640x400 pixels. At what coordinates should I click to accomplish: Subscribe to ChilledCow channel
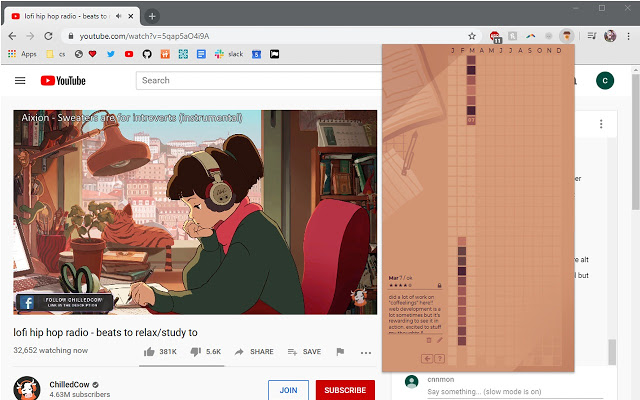coord(345,390)
